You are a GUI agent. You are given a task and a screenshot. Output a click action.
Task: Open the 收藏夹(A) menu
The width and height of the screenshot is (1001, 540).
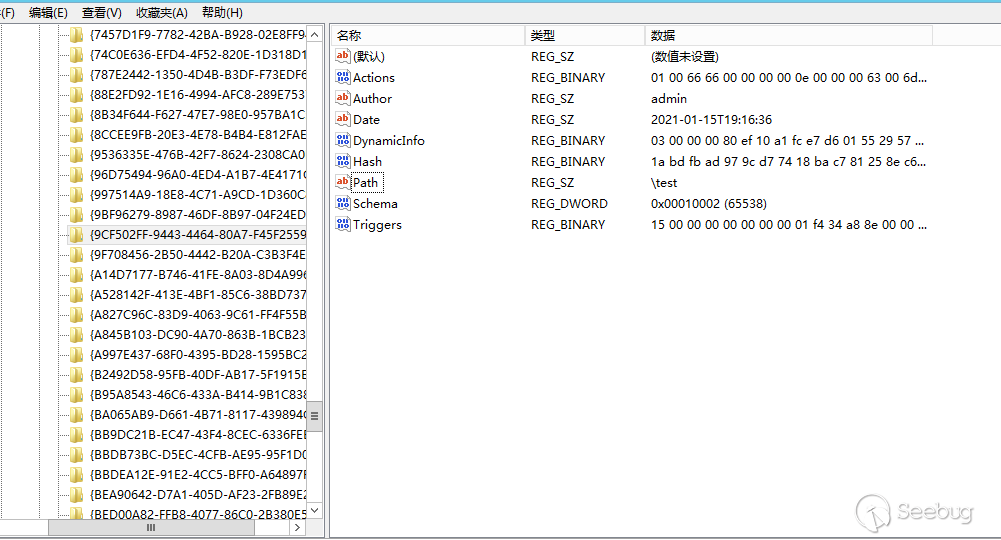[x=162, y=13]
